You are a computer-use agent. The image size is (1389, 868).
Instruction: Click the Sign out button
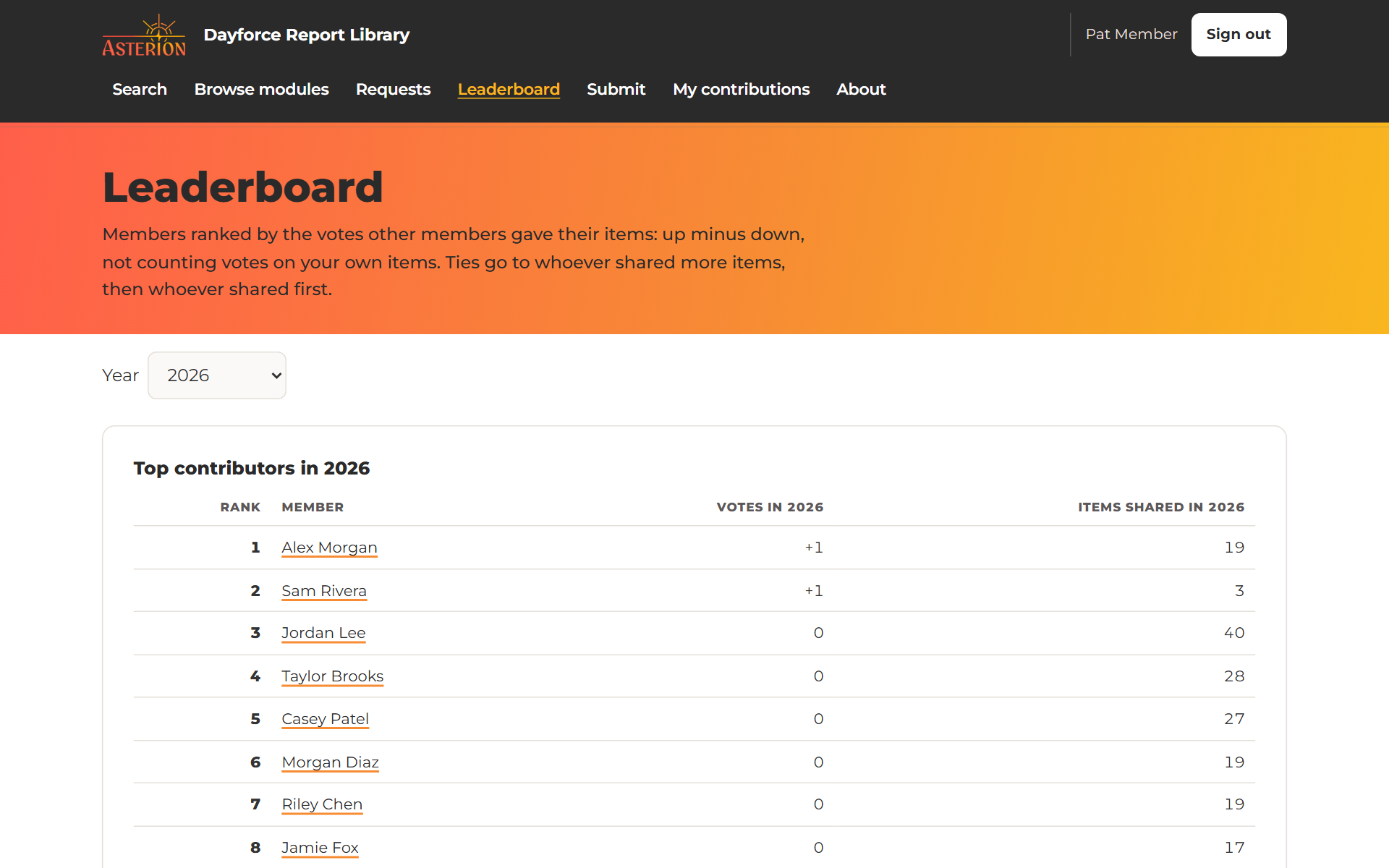(x=1239, y=35)
